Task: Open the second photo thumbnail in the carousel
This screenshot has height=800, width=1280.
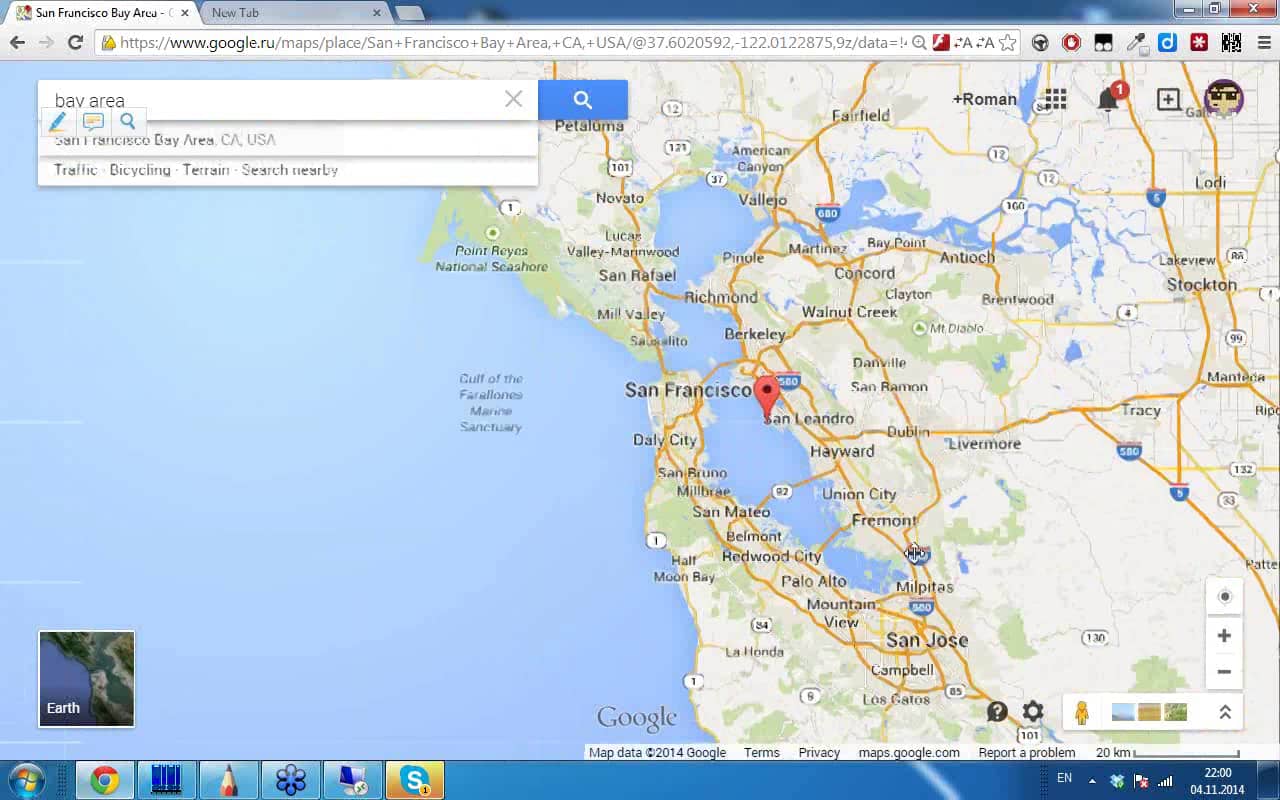Action: 1150,713
